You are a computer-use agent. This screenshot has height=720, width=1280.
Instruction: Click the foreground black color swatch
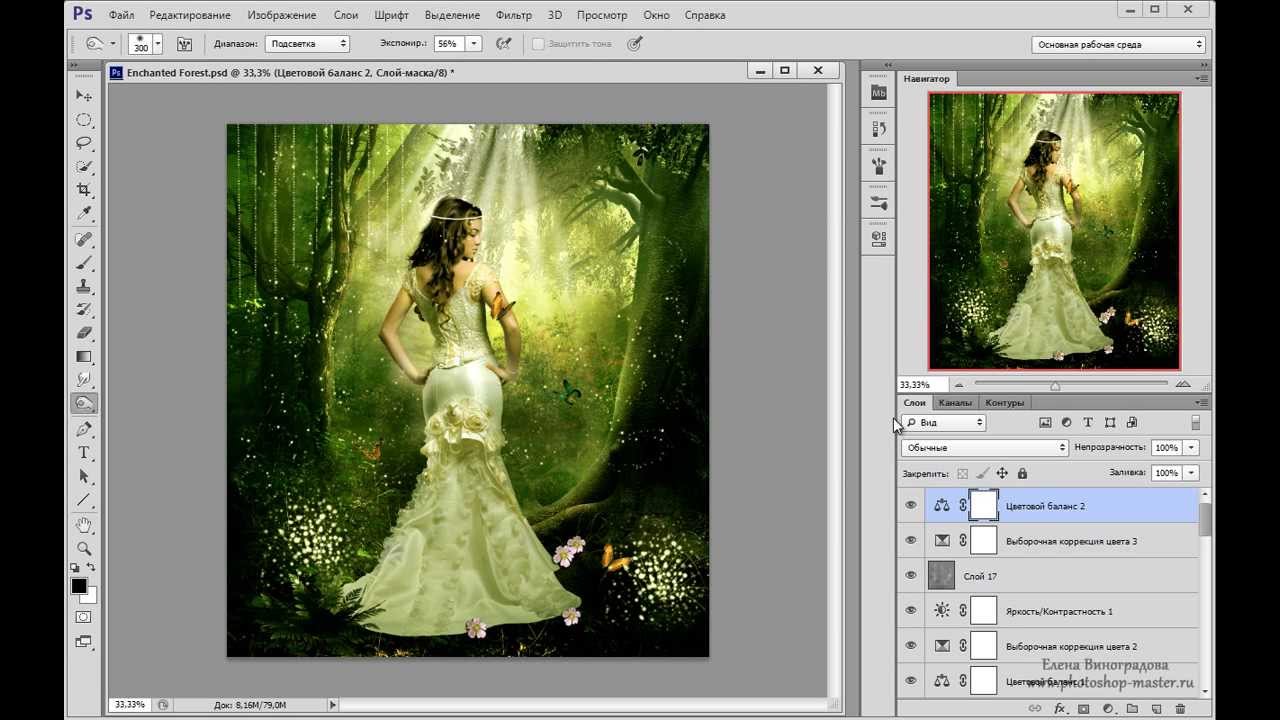point(79,586)
